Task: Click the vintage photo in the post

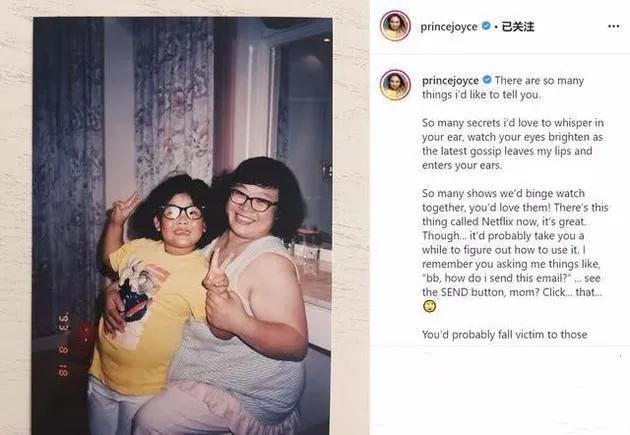Action: point(182,226)
